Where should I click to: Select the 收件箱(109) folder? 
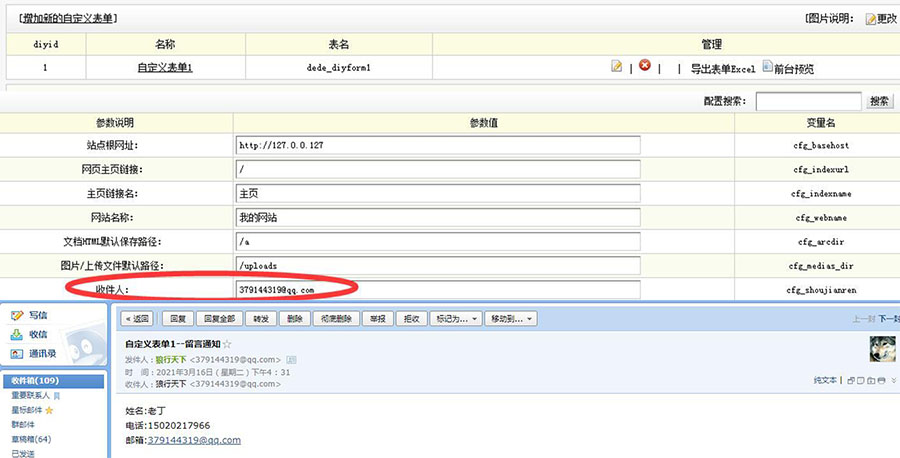[54, 381]
